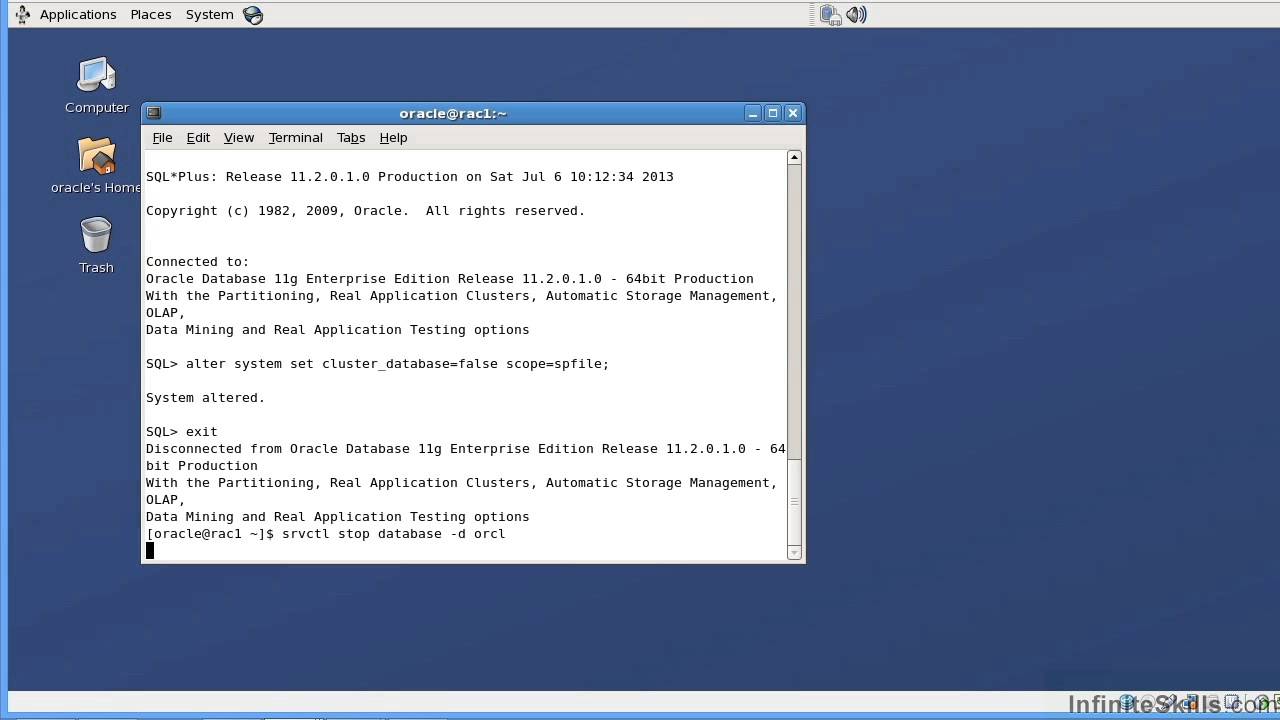Open the terminal File menu
The image size is (1280, 720).
[x=162, y=138]
